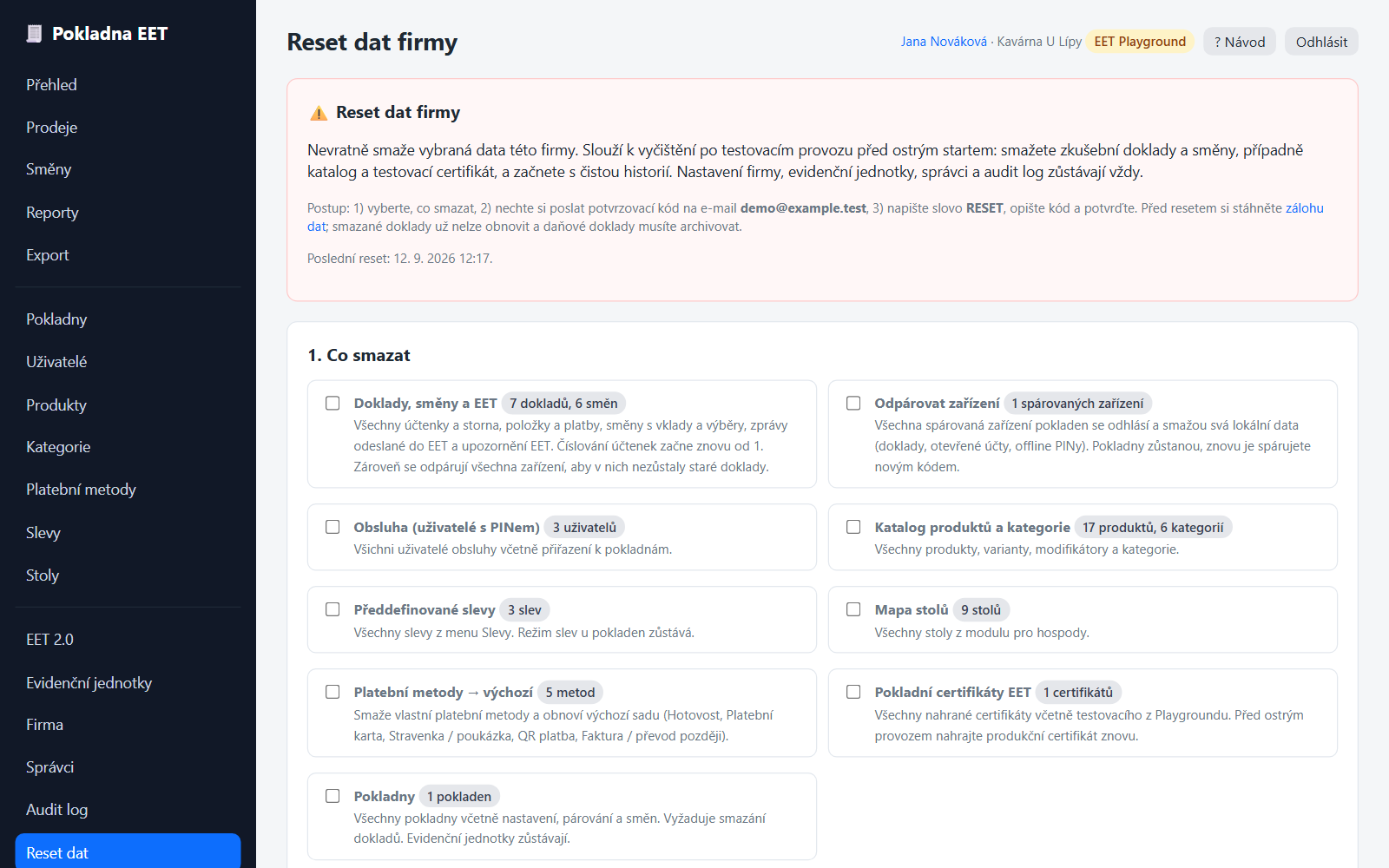Open the ? Návod help button
Image resolution: width=1389 pixels, height=868 pixels.
coord(1240,42)
